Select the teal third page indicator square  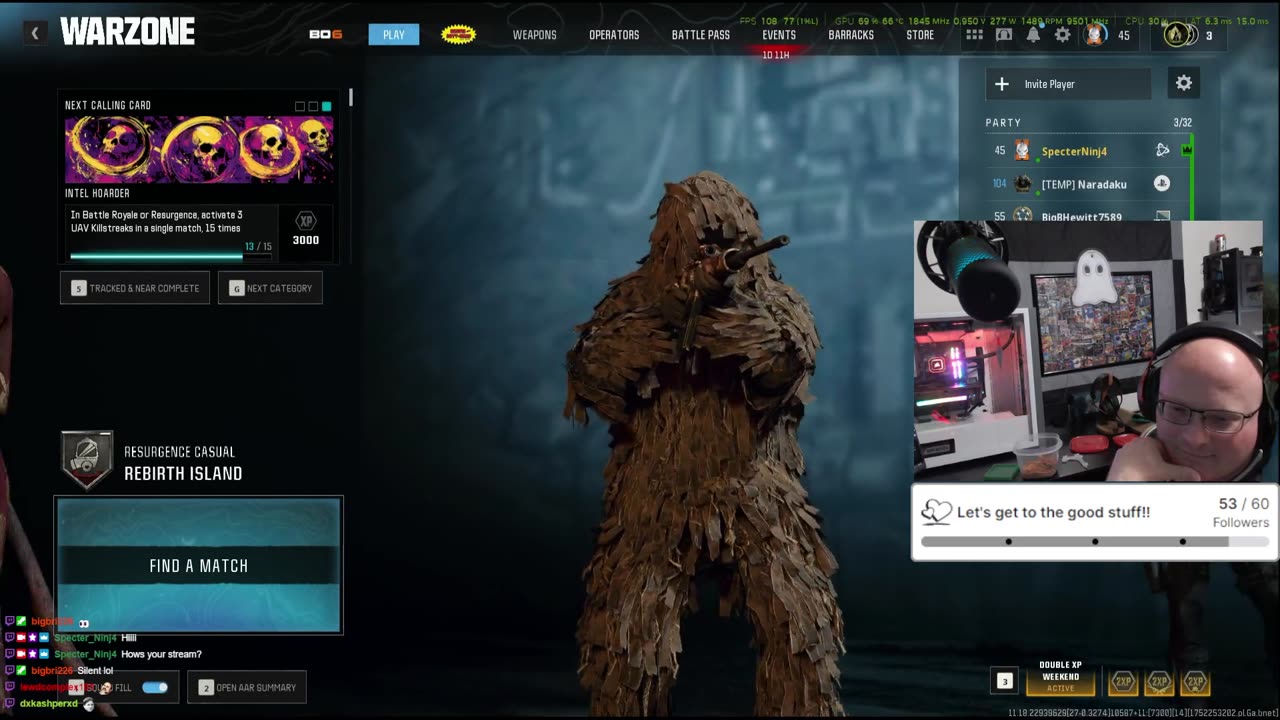[x=326, y=106]
